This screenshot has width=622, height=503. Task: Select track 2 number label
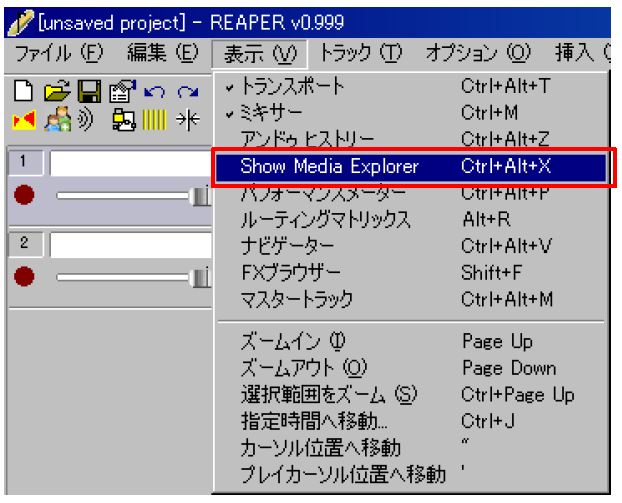click(x=26, y=244)
